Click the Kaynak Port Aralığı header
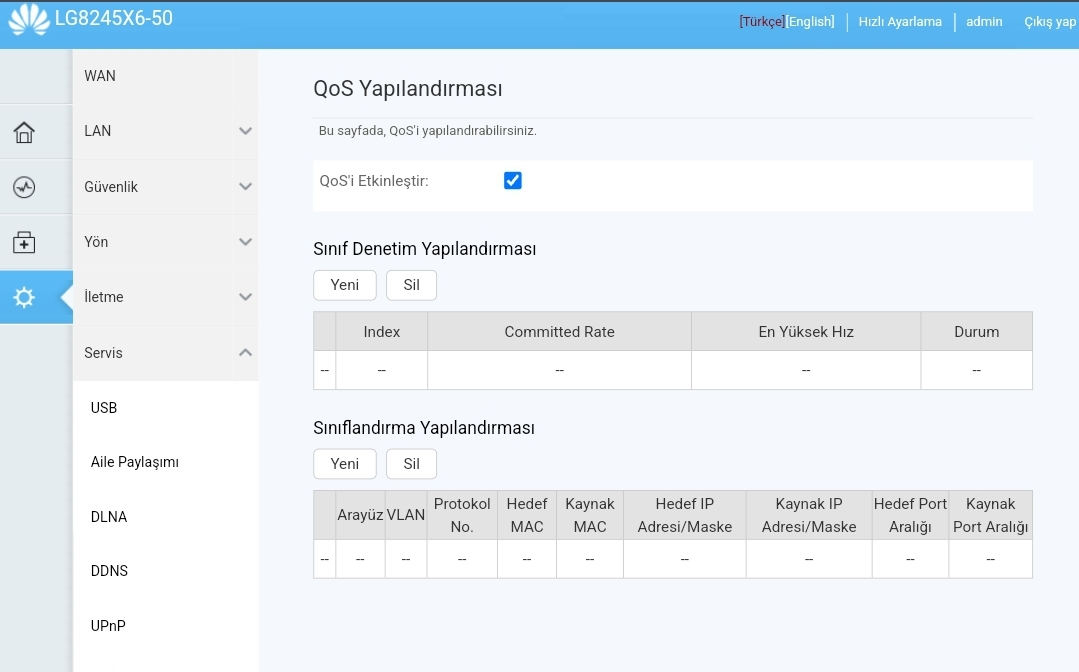This screenshot has height=672, width=1079. coord(990,514)
